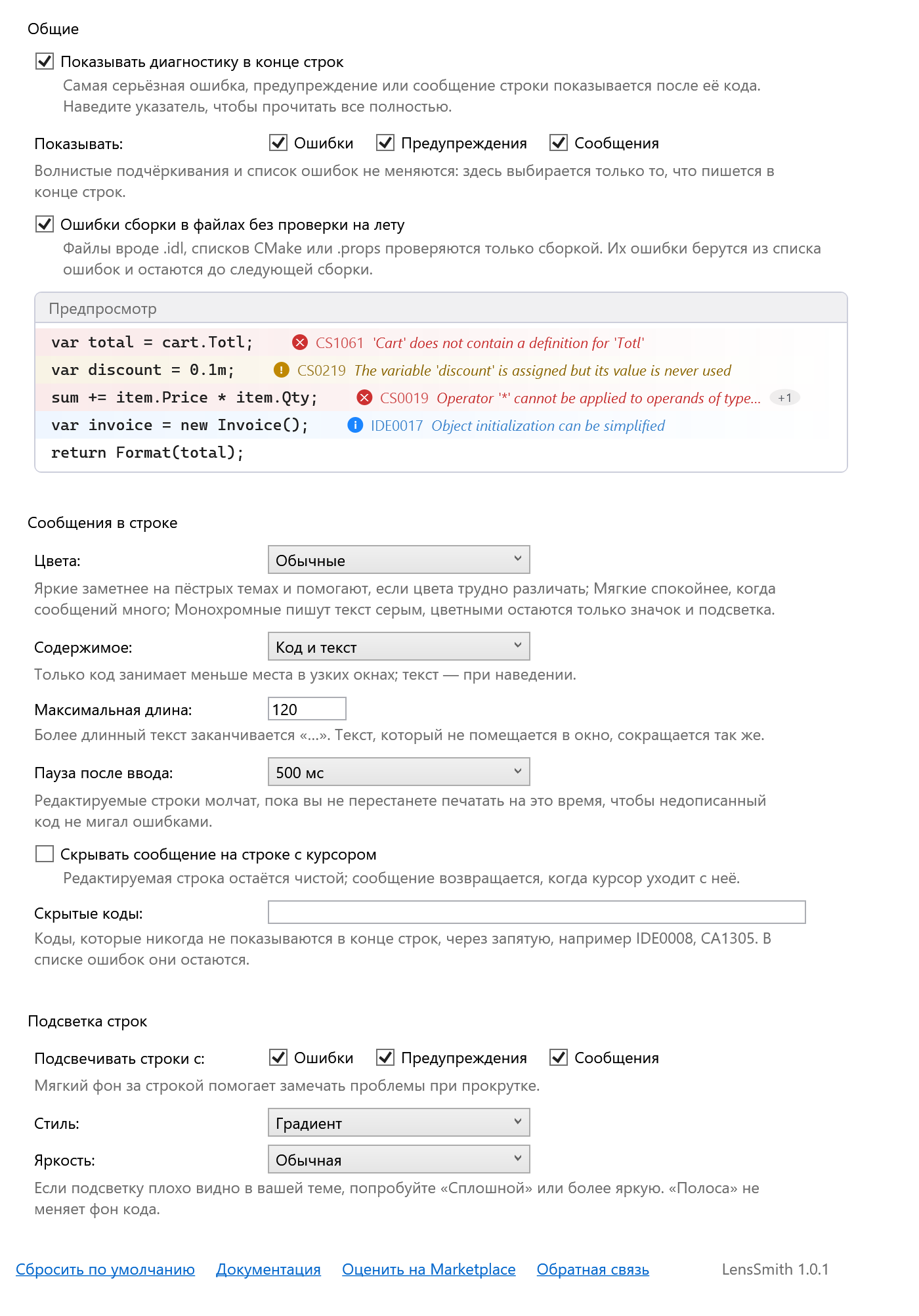919x1316 pixels.
Task: Open the Документация link
Action: [x=268, y=1269]
